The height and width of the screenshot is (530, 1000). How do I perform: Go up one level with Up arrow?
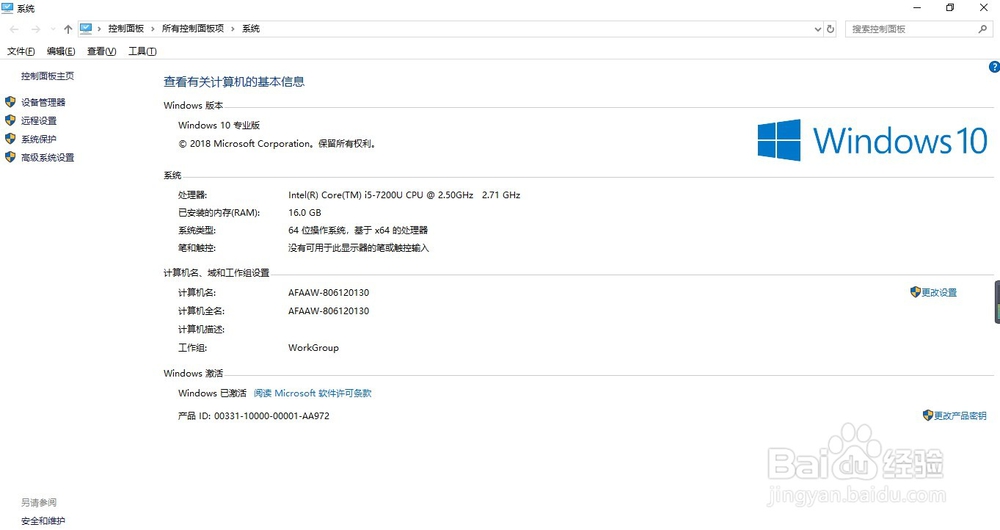pos(68,29)
